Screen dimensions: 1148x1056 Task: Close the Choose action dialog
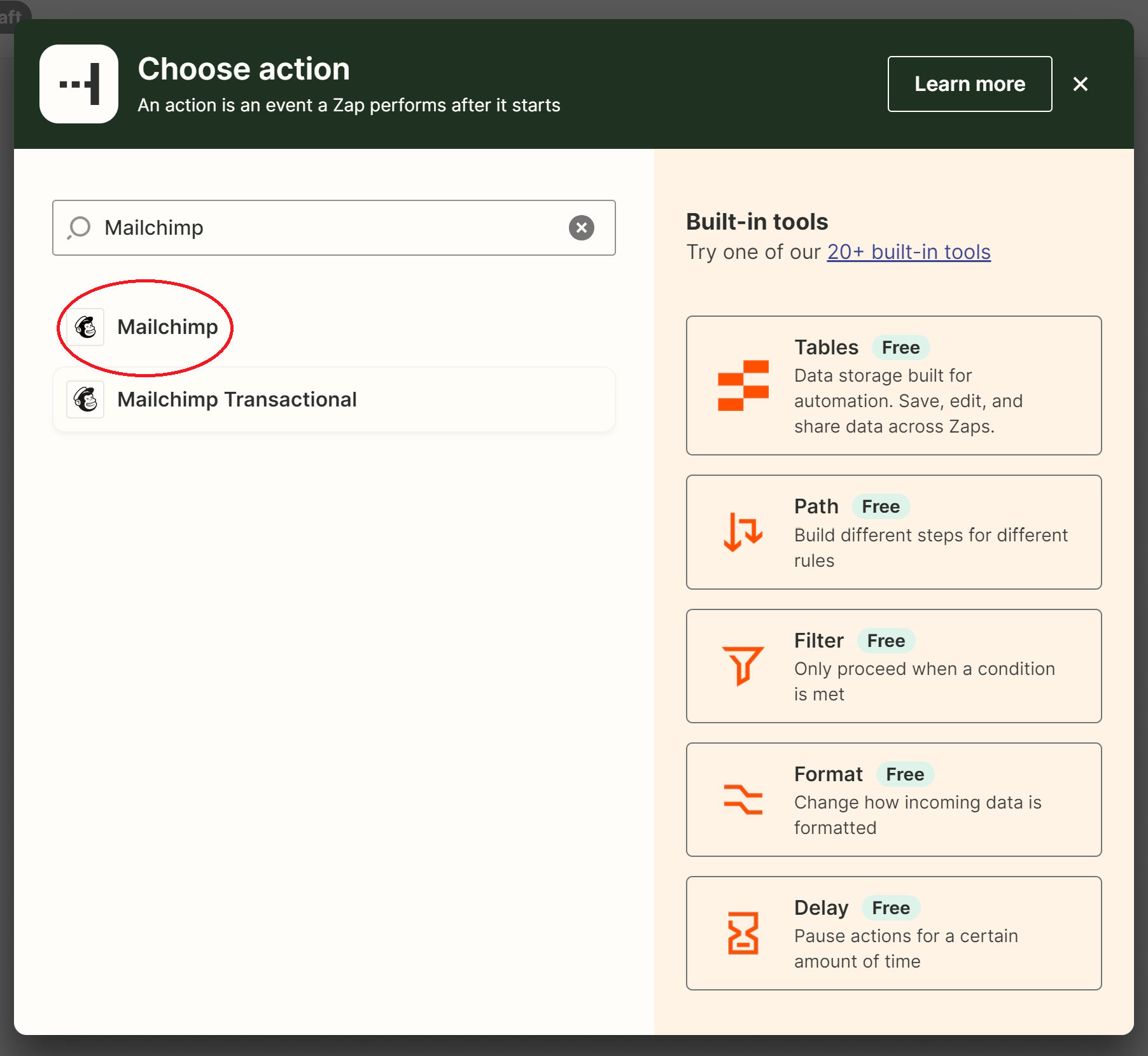[x=1080, y=84]
